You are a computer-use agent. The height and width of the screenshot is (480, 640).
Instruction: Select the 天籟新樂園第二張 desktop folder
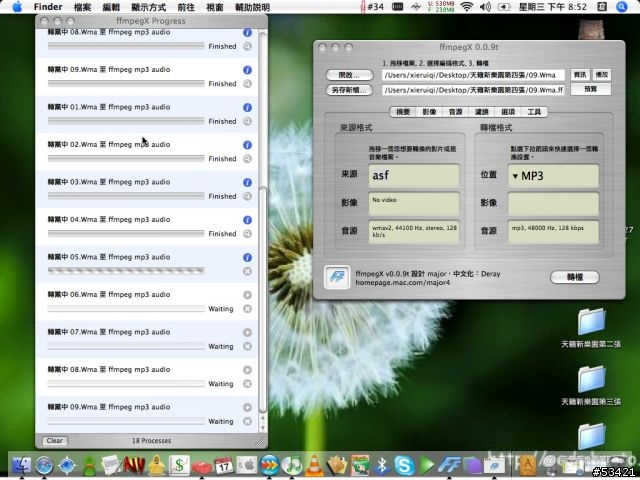click(591, 329)
